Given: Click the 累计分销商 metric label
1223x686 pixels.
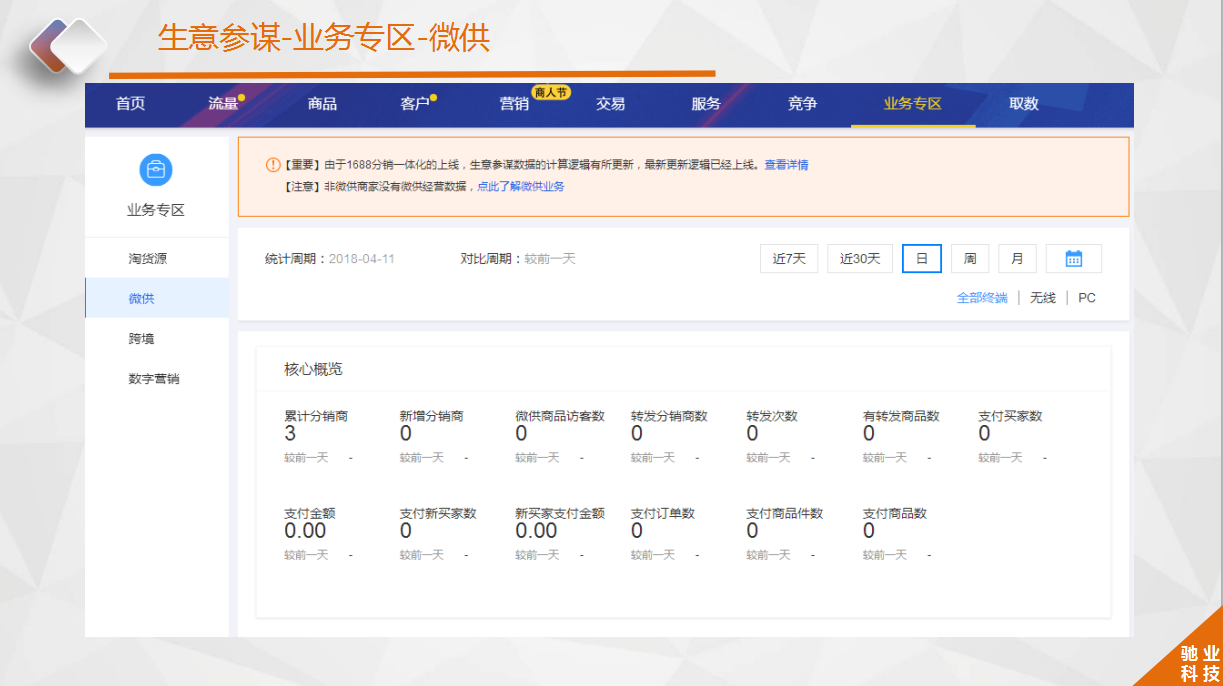Looking at the screenshot, I should coord(316,416).
